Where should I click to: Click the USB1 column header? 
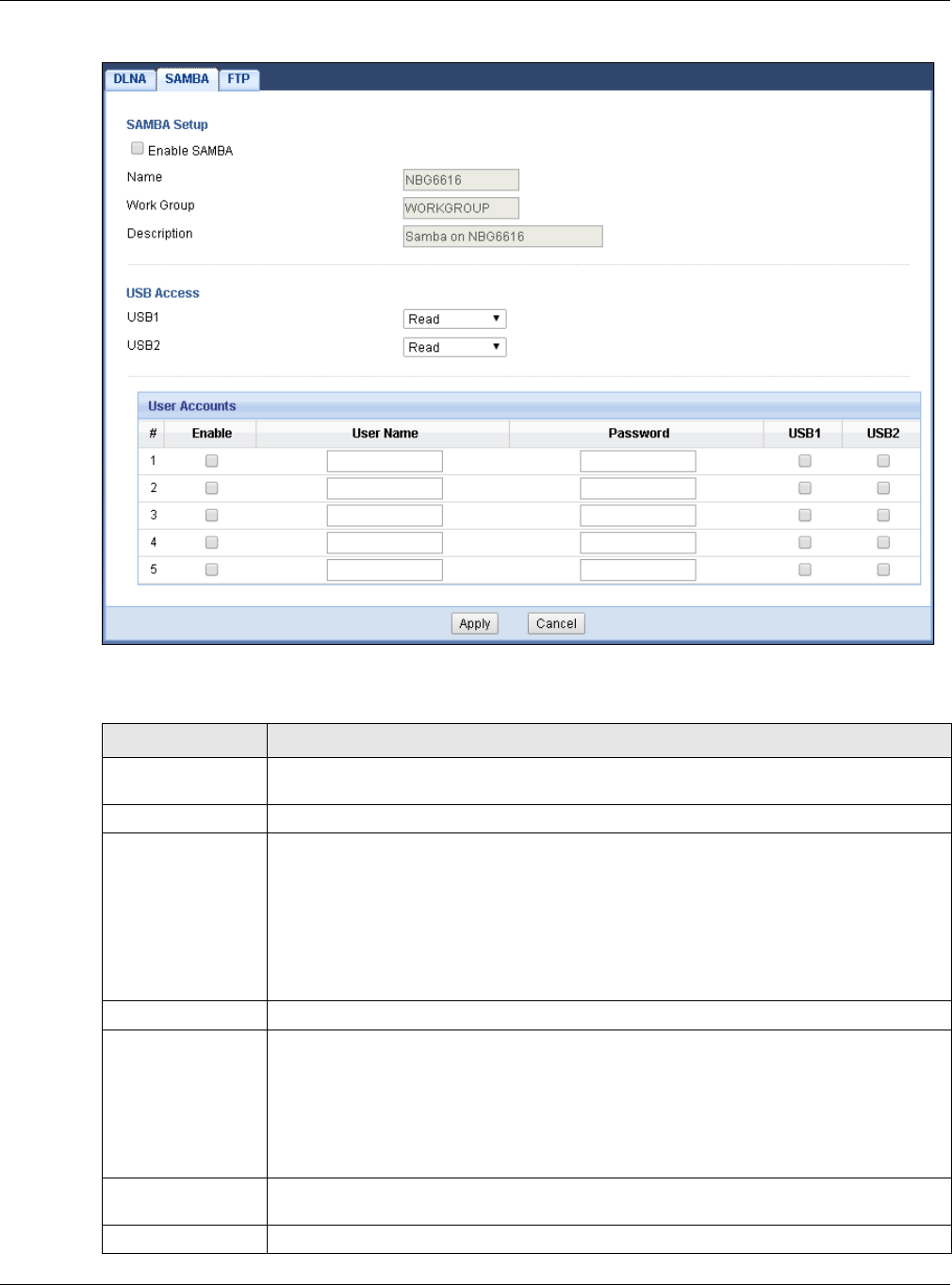(x=805, y=434)
